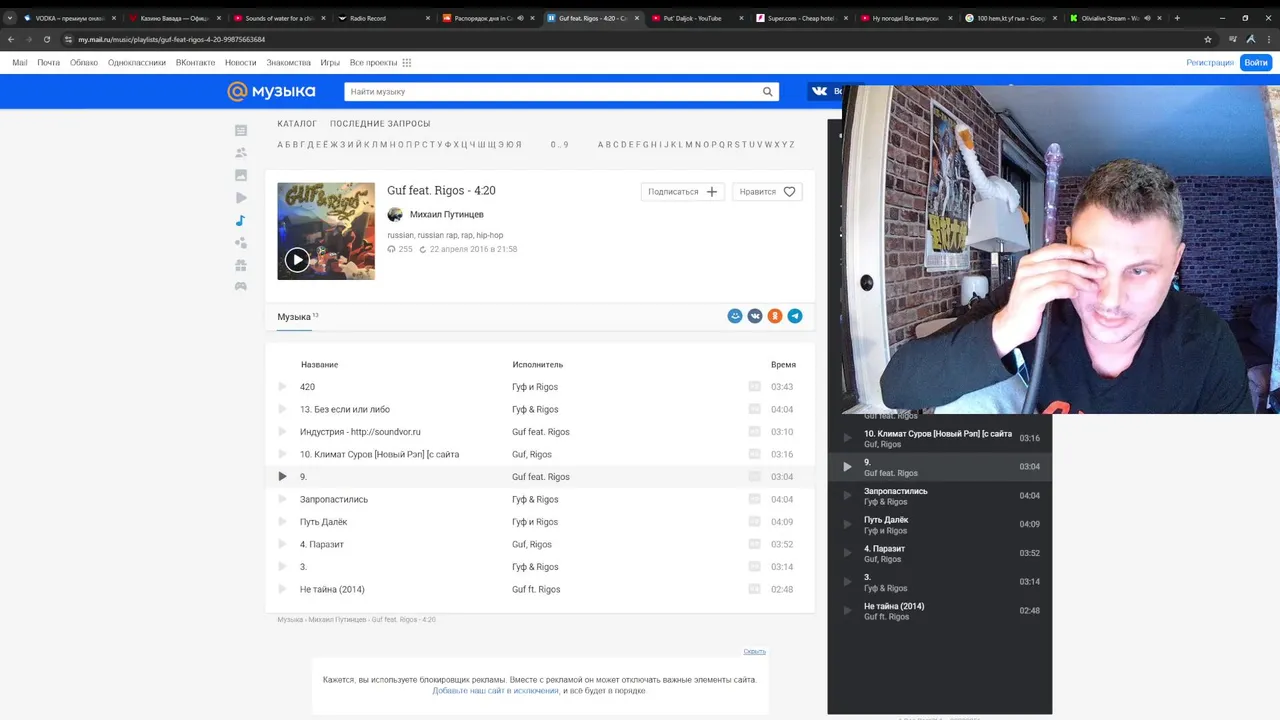Like the playlist with Нравится button
The width and height of the screenshot is (1280, 720).
click(x=767, y=191)
